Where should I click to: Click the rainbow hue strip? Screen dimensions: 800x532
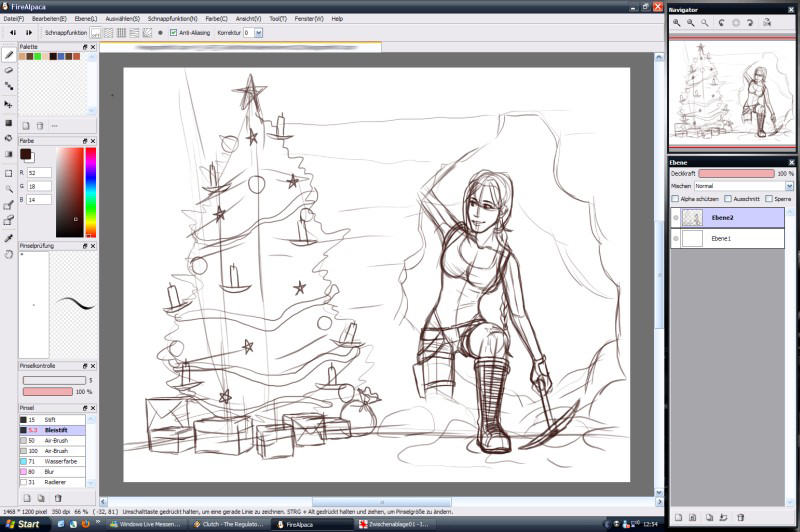click(90, 192)
